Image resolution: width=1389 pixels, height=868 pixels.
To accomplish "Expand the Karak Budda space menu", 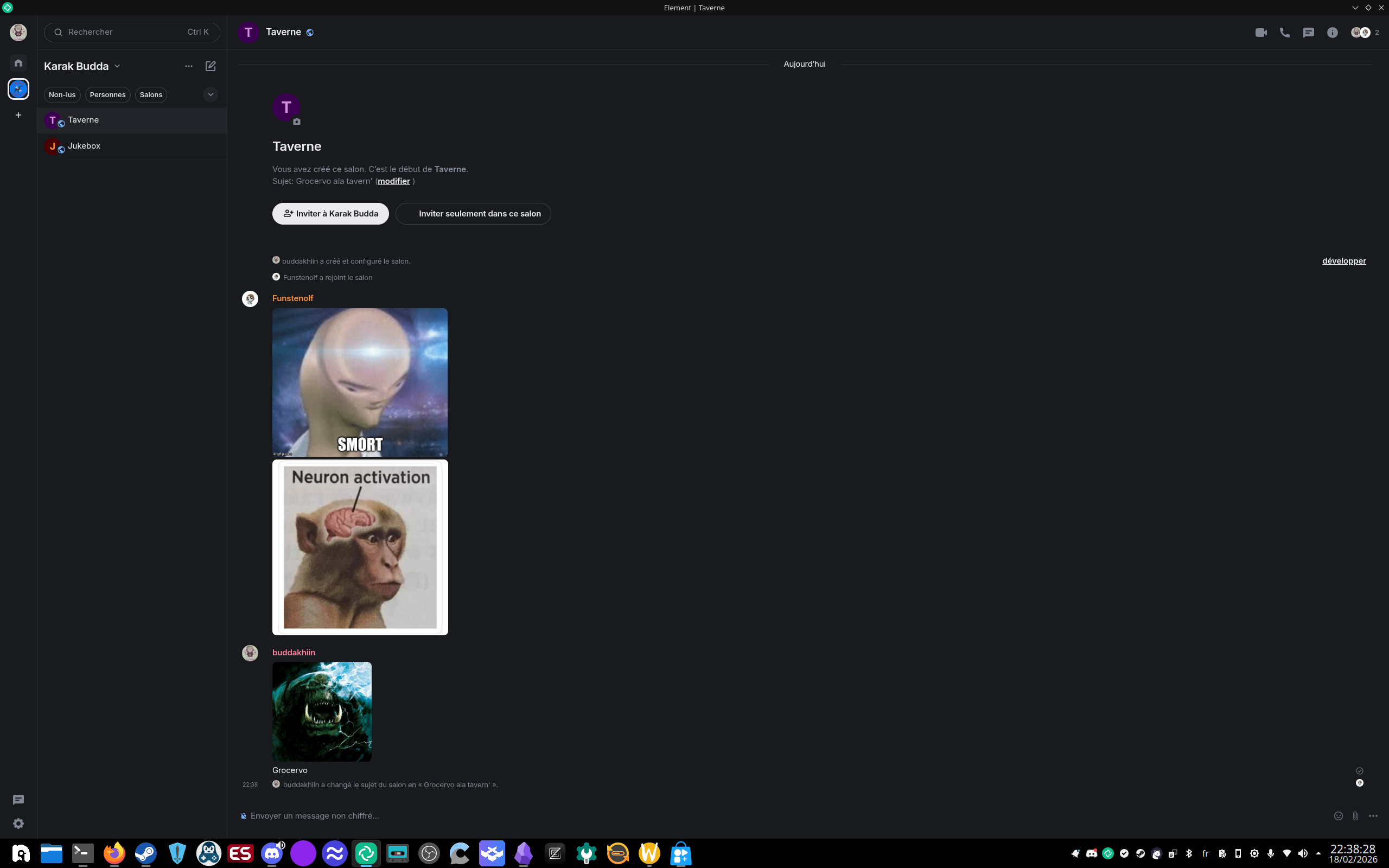I will click(117, 66).
